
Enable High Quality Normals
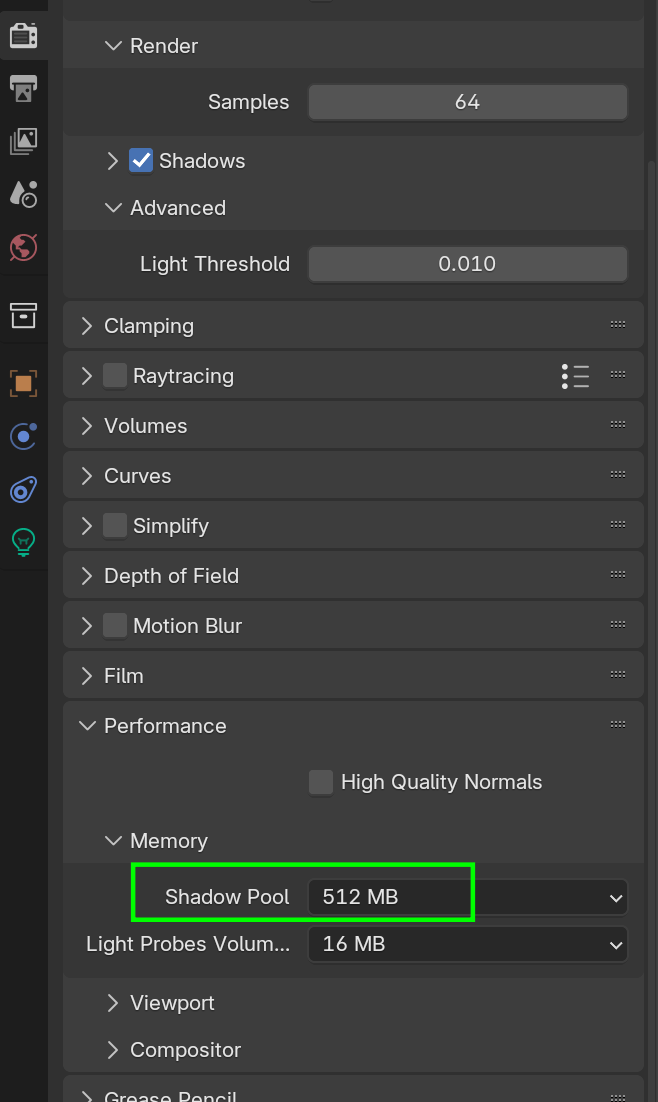(x=321, y=782)
